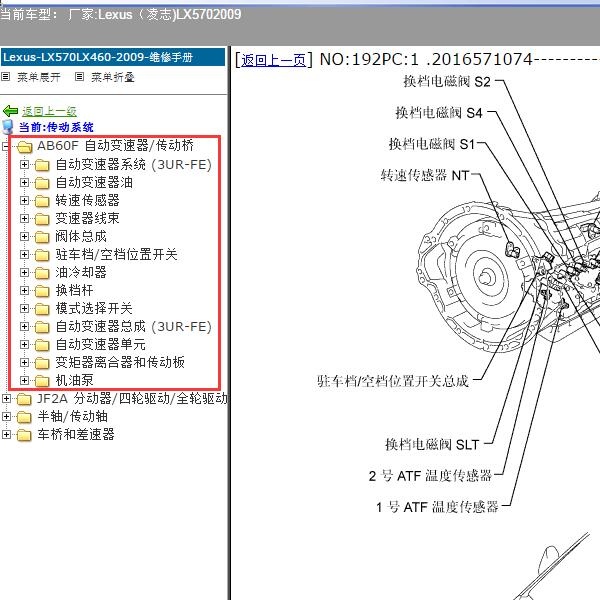This screenshot has height=600, width=600.
Task: Click folder icon of 车桥和差速器
Action: [24, 435]
